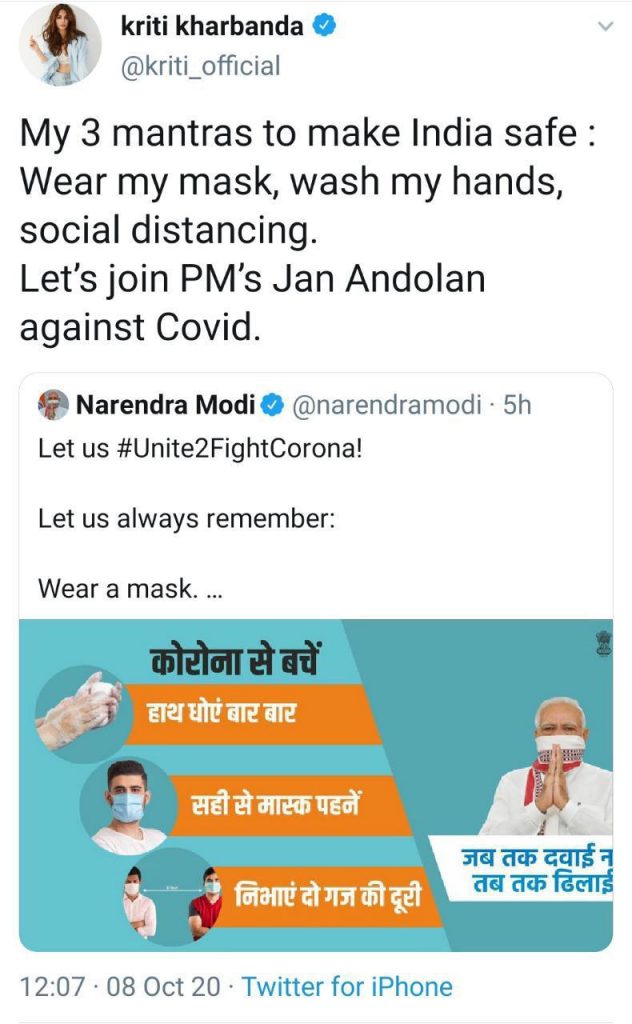Image resolution: width=632 pixels, height=1024 pixels.
Task: Click kriti kharbanda's blue verified badge
Action: 325,26
